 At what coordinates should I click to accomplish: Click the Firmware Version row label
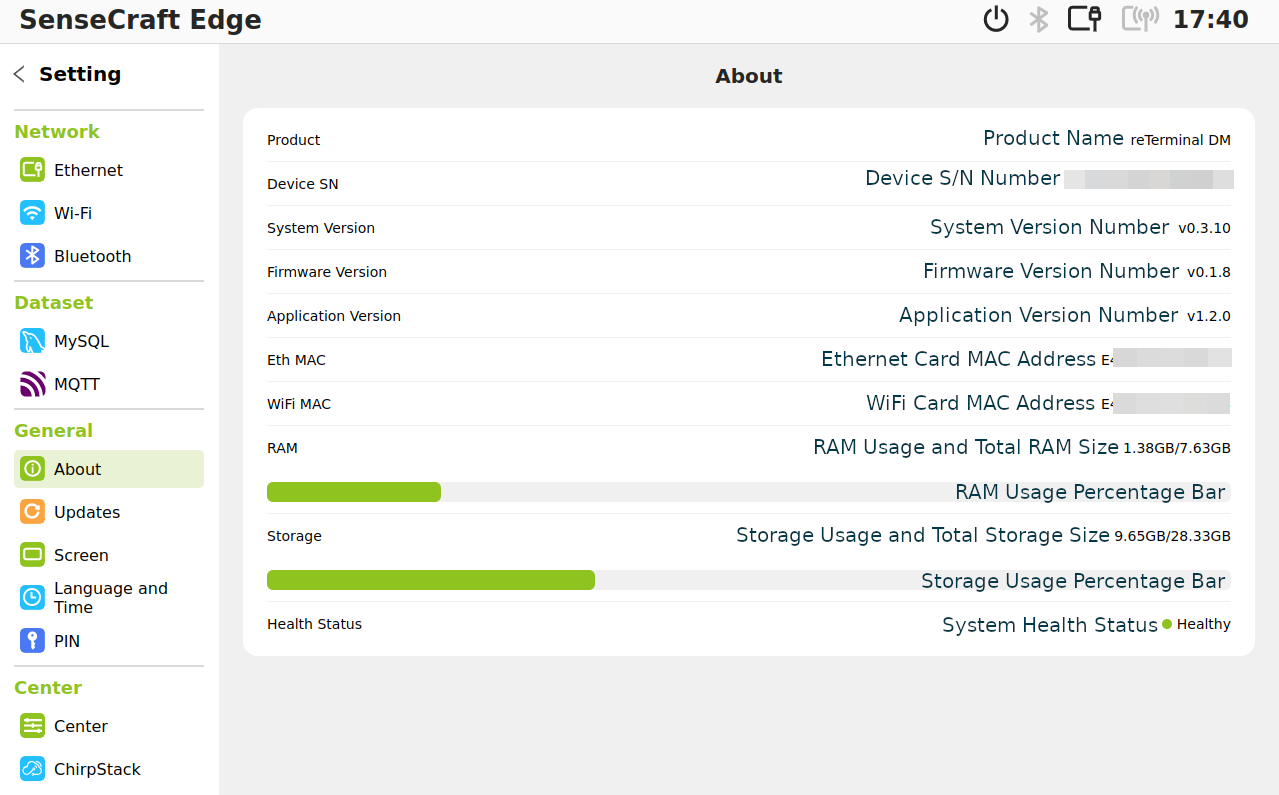click(327, 272)
